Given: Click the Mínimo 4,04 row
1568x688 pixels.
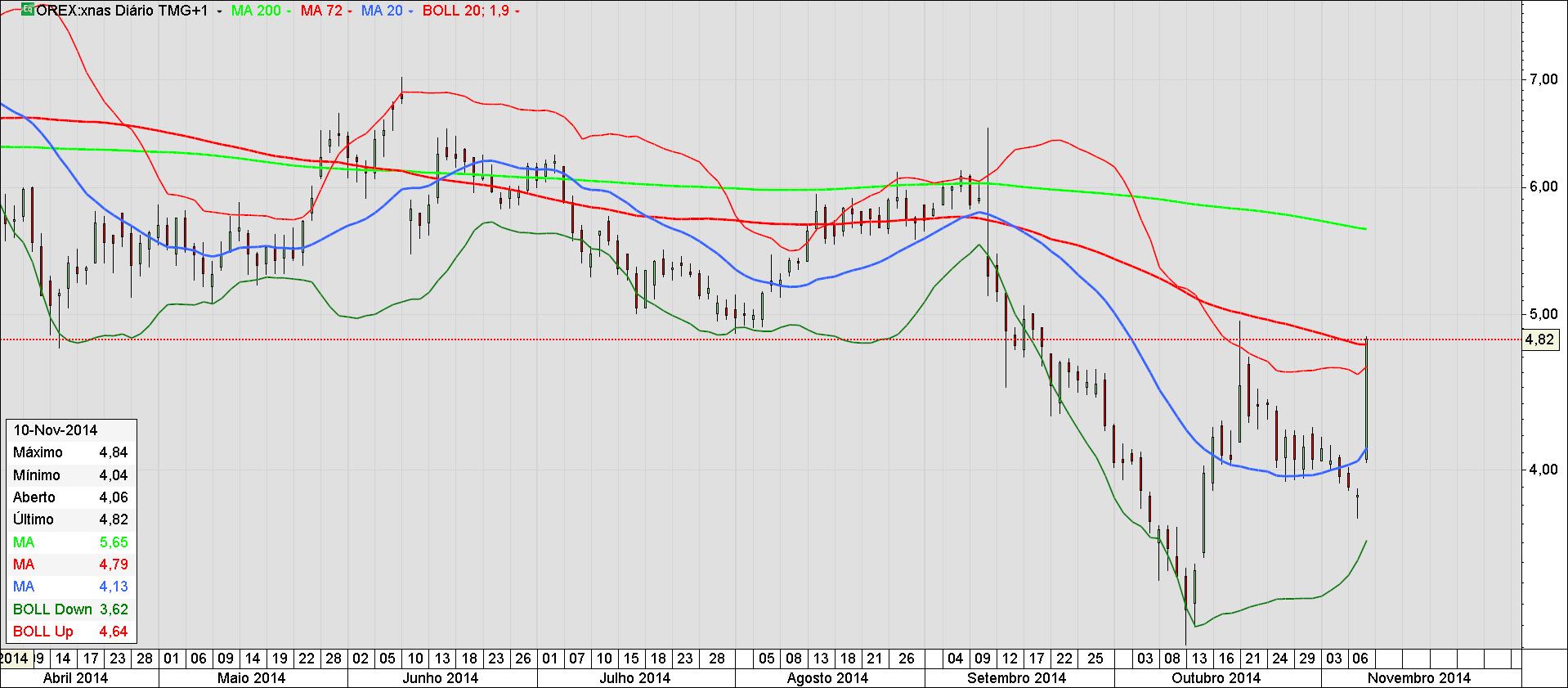Looking at the screenshot, I should click(70, 475).
